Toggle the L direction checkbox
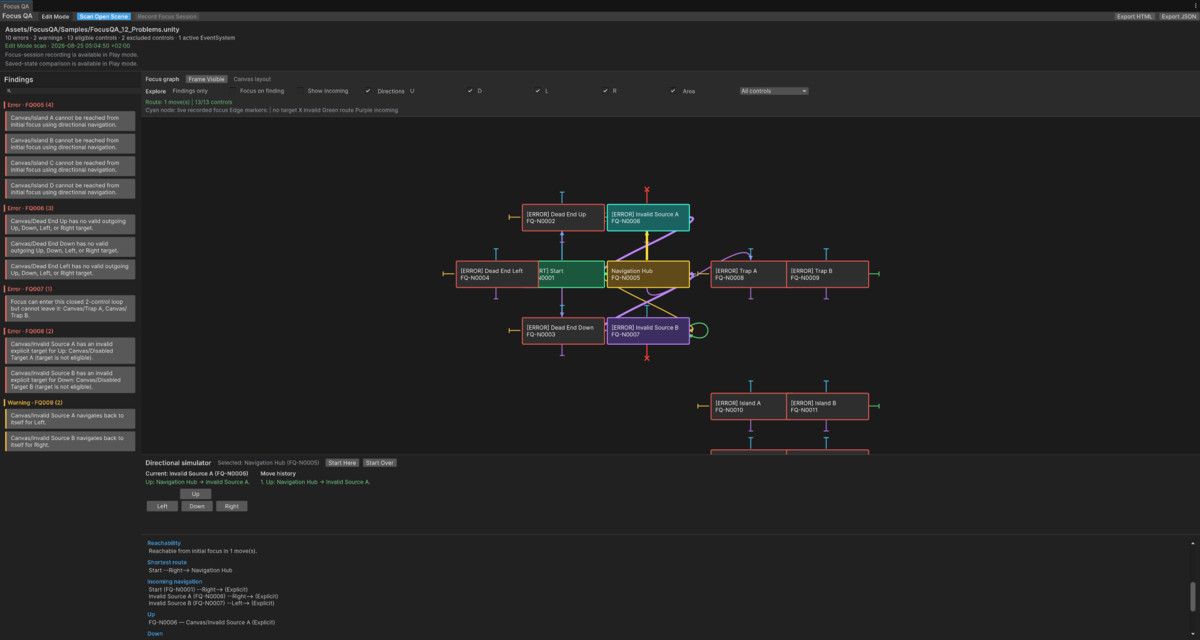The height and width of the screenshot is (640, 1200). [605, 91]
